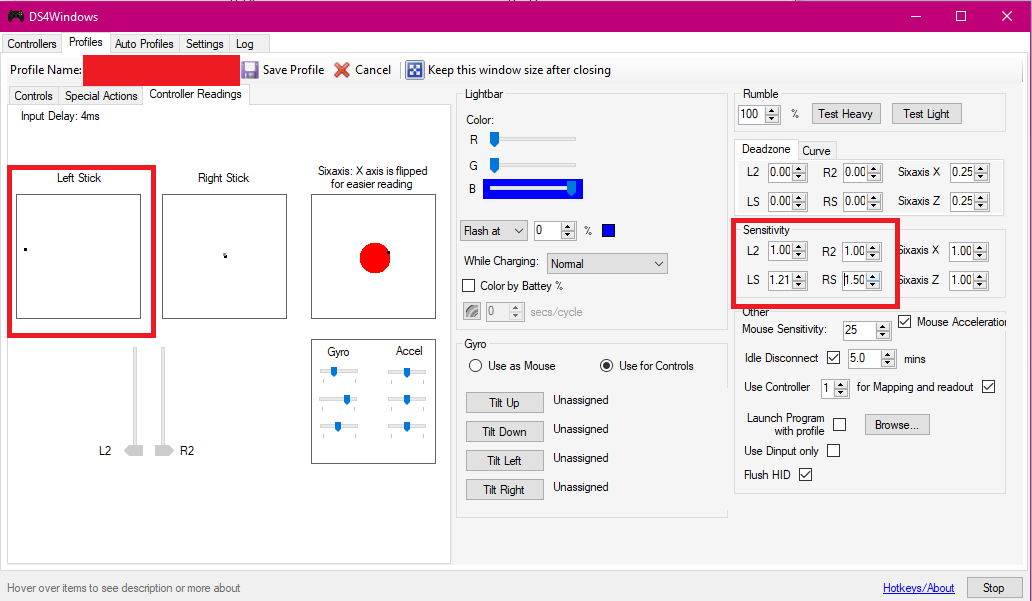
Task: Click the R2 trigger slider
Action: pyautogui.click(x=163, y=402)
